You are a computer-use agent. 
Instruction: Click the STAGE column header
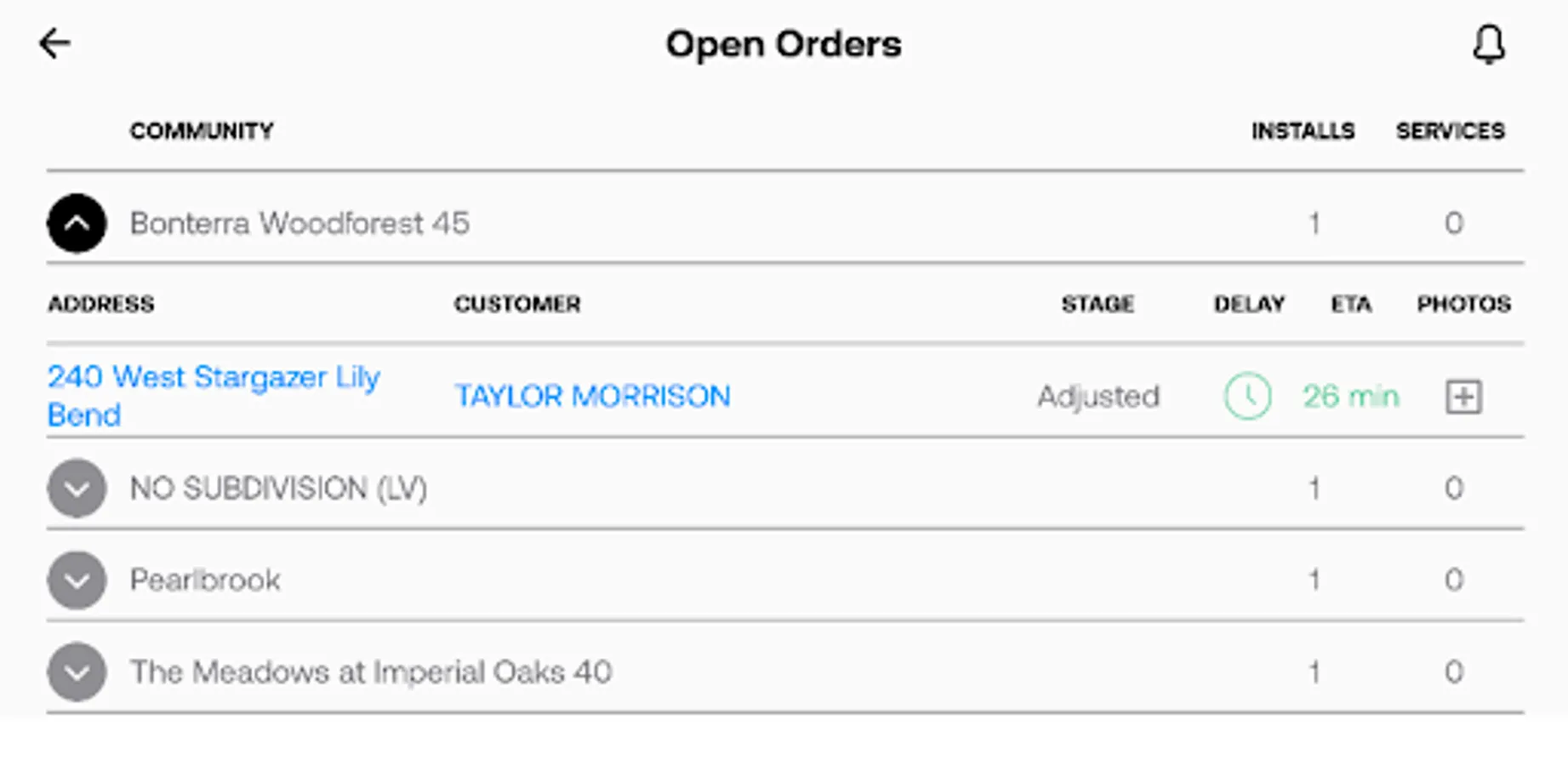pos(1098,304)
